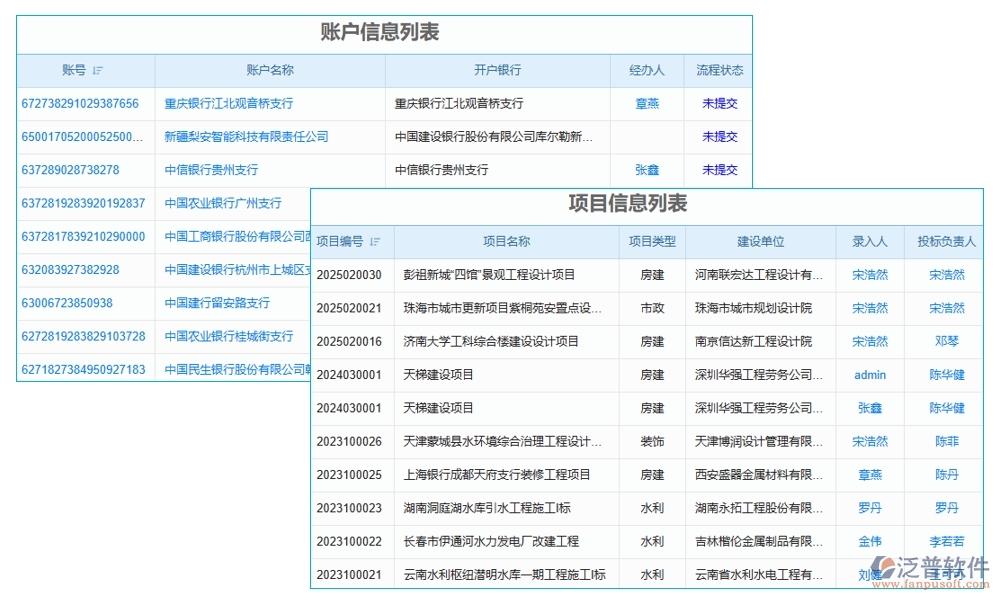
Task: Open project 天梯建设项目
Action: (441, 374)
